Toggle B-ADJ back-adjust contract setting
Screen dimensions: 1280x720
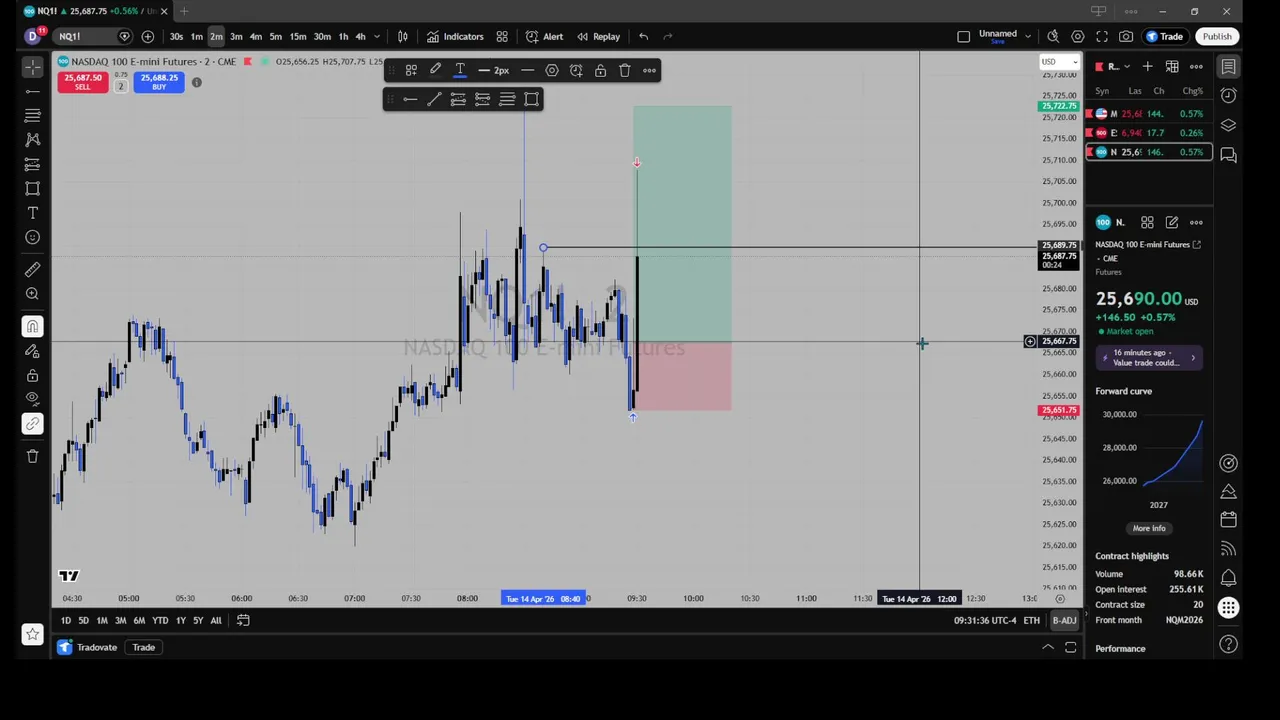[1064, 621]
